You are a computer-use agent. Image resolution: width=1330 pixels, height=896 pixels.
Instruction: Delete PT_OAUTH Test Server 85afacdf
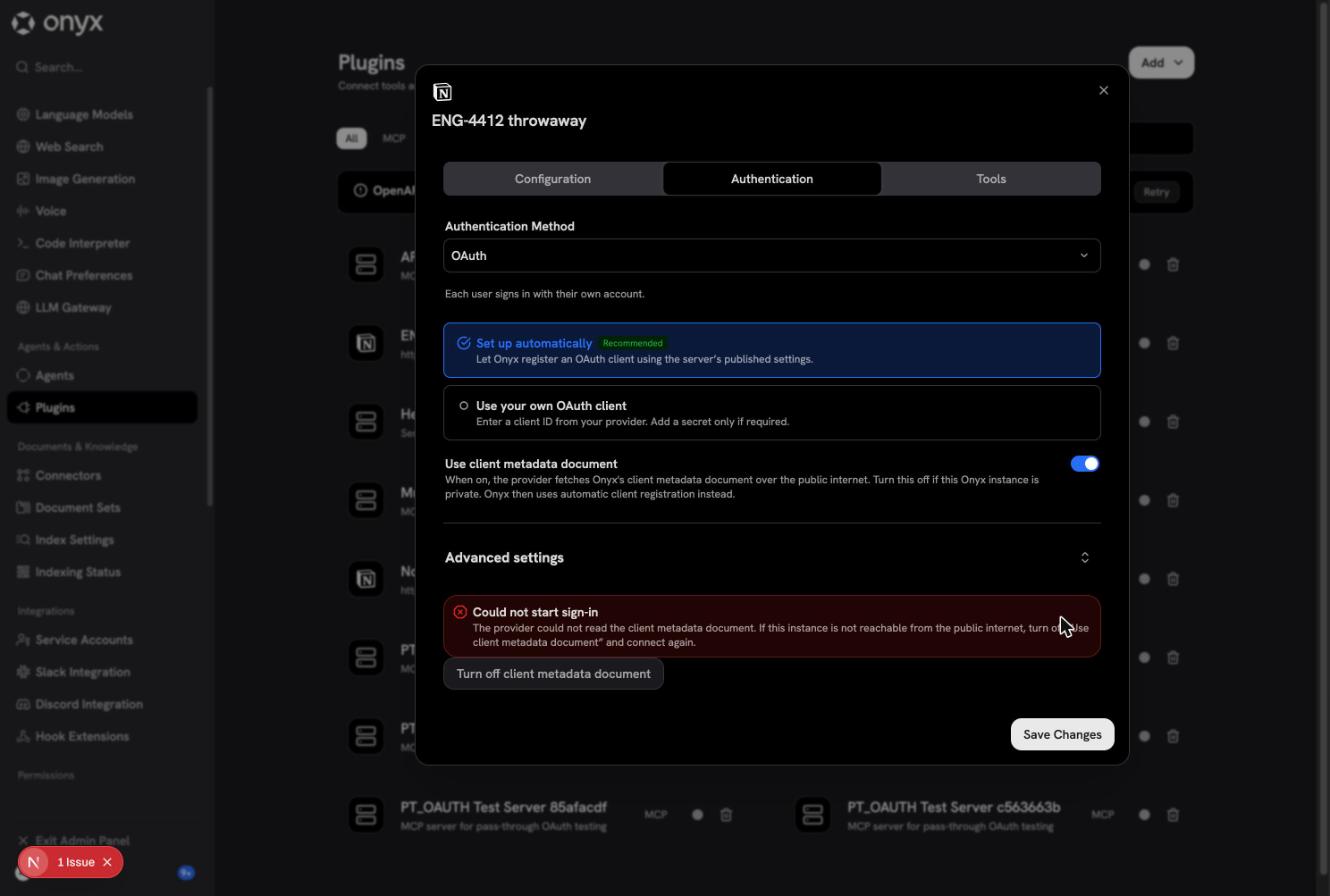726,815
